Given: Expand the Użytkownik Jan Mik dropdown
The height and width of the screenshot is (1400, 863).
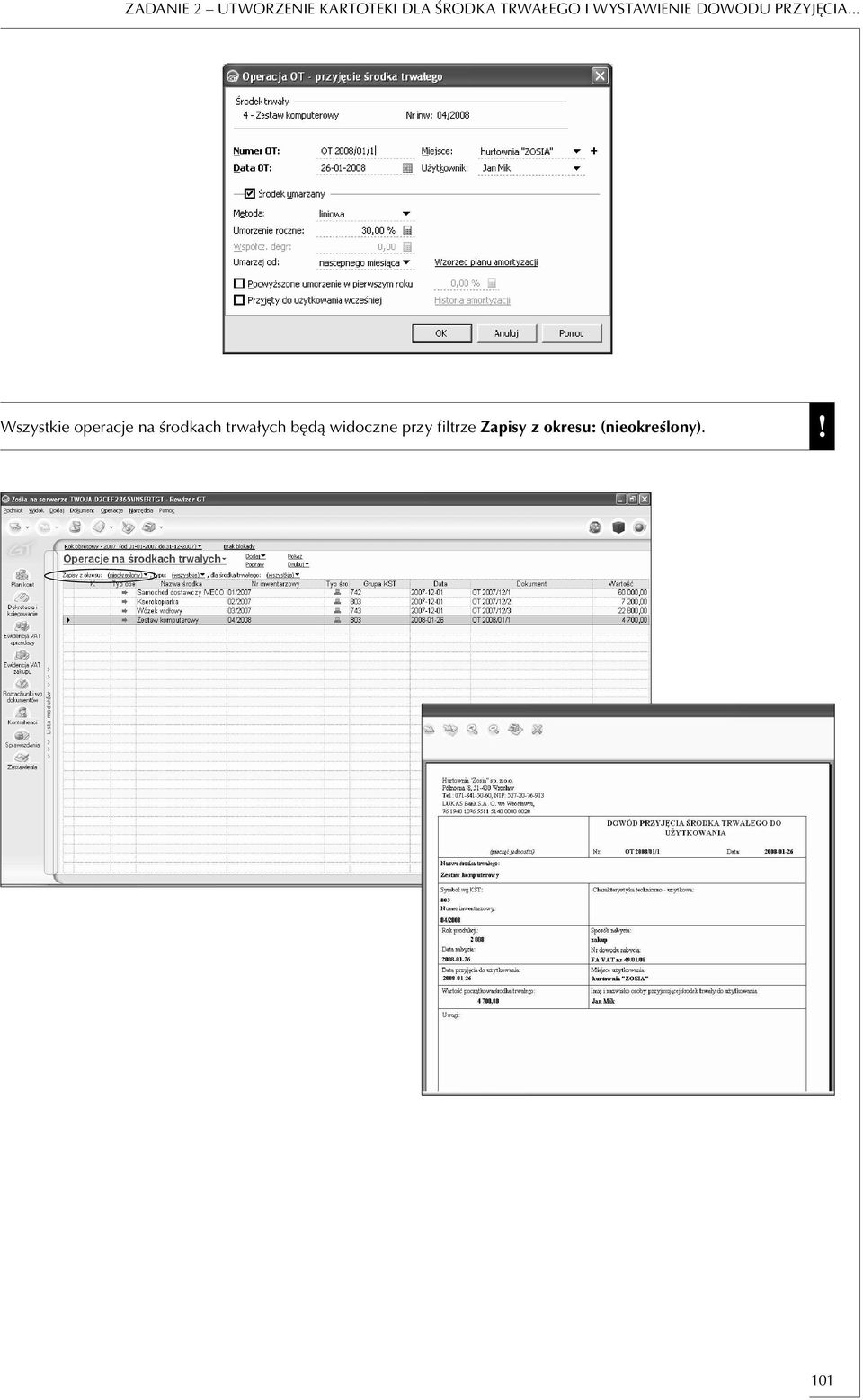Looking at the screenshot, I should coord(577,168).
